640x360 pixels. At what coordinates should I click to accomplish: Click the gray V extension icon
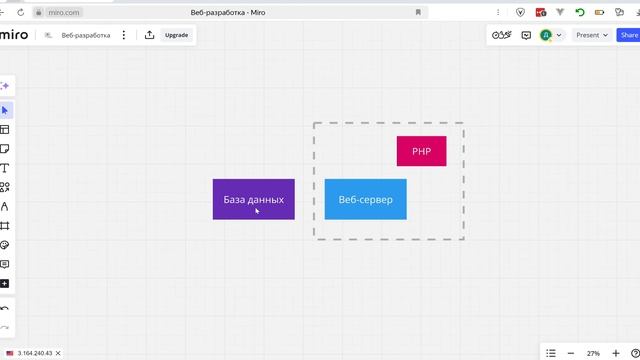560,13
